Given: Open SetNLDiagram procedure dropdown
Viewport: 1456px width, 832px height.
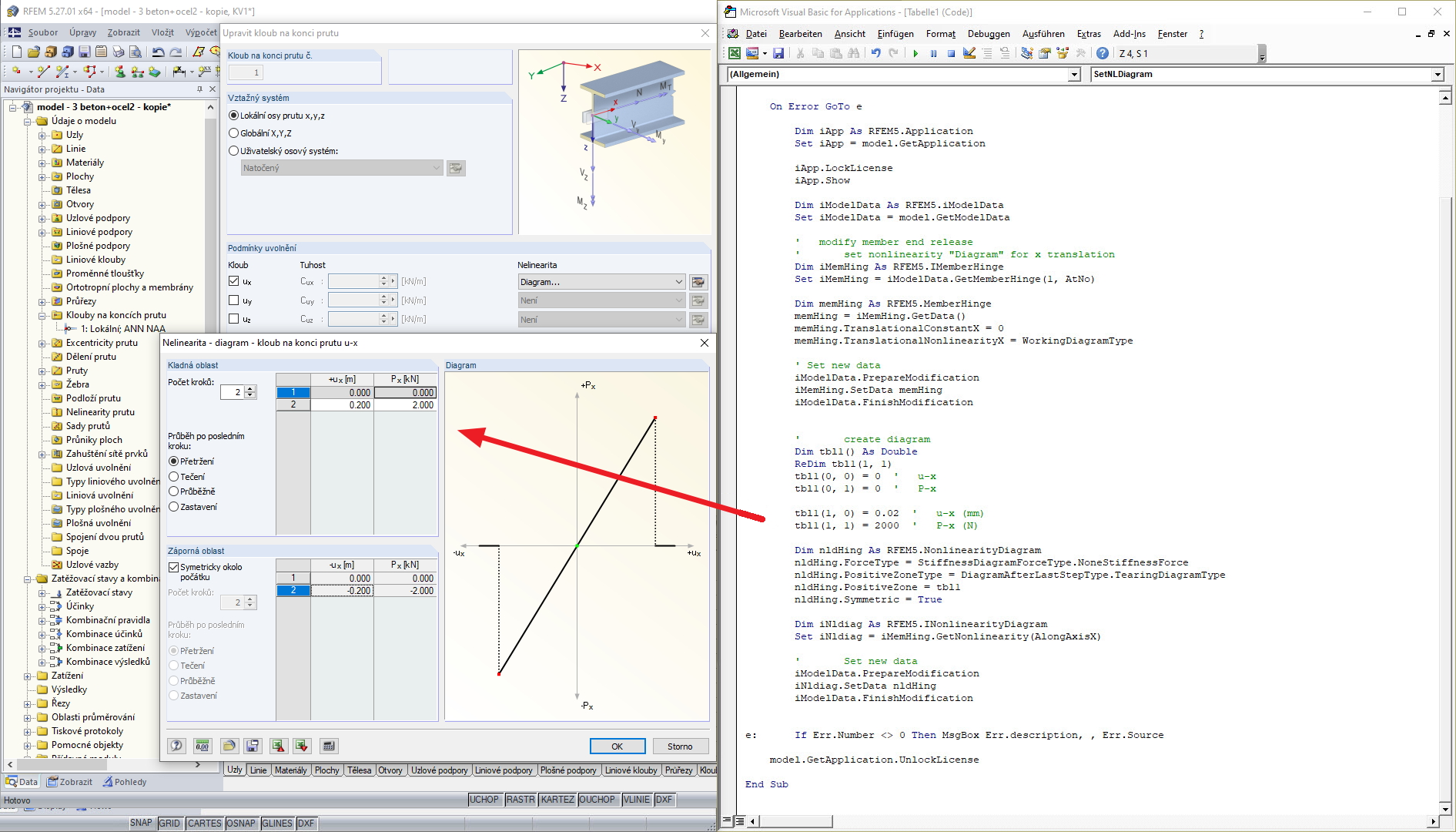Looking at the screenshot, I should coord(1438,75).
